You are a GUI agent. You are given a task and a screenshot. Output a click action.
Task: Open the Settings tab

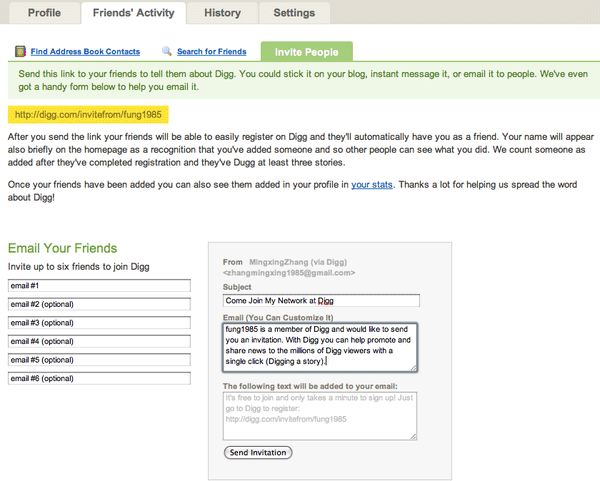point(294,13)
